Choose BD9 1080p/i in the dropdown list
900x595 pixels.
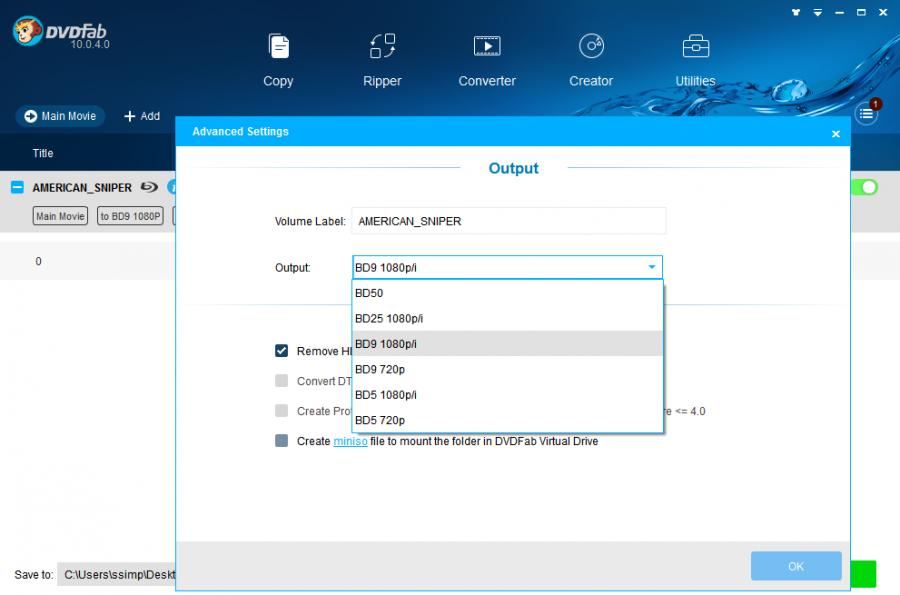(x=507, y=344)
